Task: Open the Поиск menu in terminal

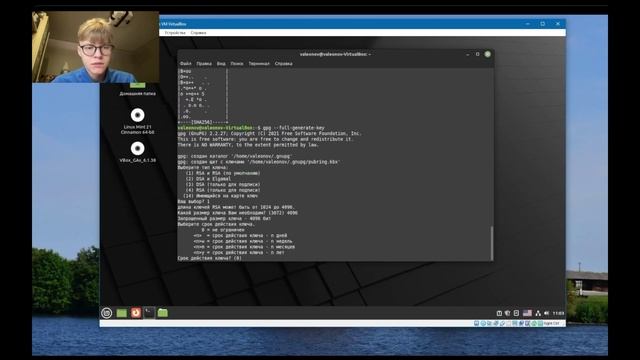Action: 237,64
